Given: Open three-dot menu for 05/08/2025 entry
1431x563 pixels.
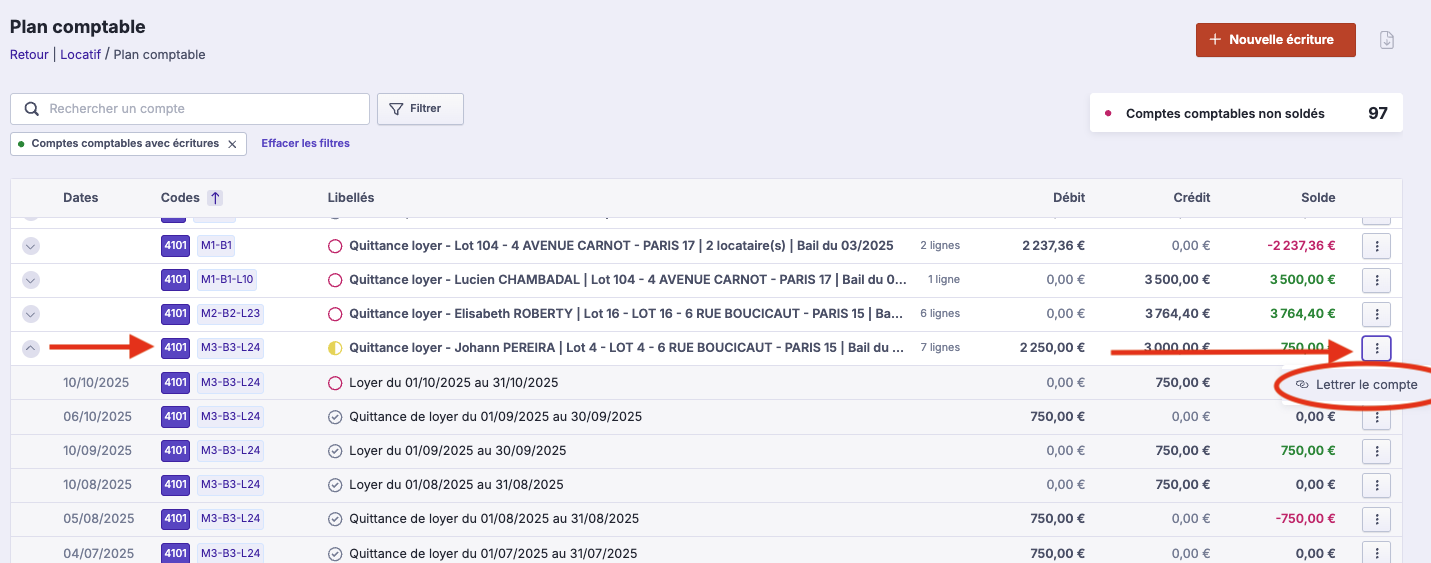Looking at the screenshot, I should [1377, 519].
